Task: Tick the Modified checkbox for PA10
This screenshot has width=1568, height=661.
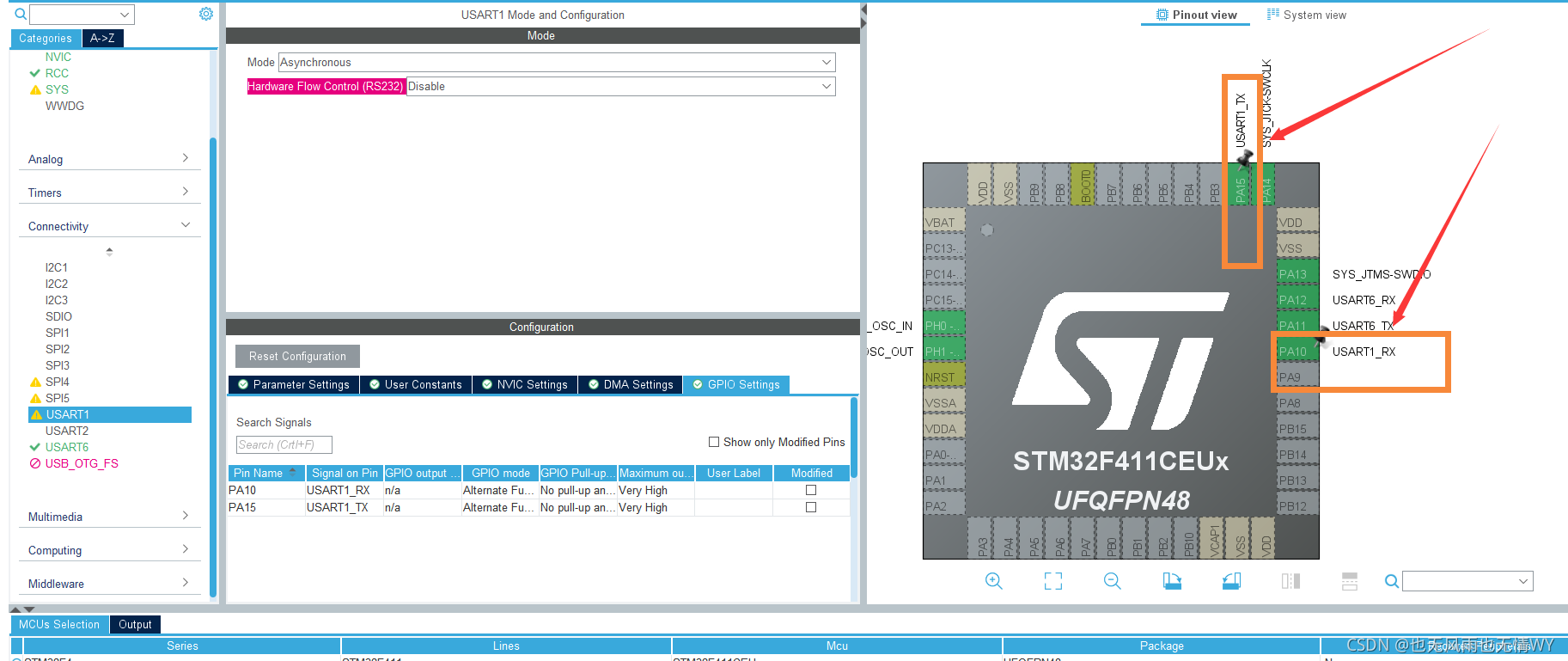Action: [x=811, y=490]
